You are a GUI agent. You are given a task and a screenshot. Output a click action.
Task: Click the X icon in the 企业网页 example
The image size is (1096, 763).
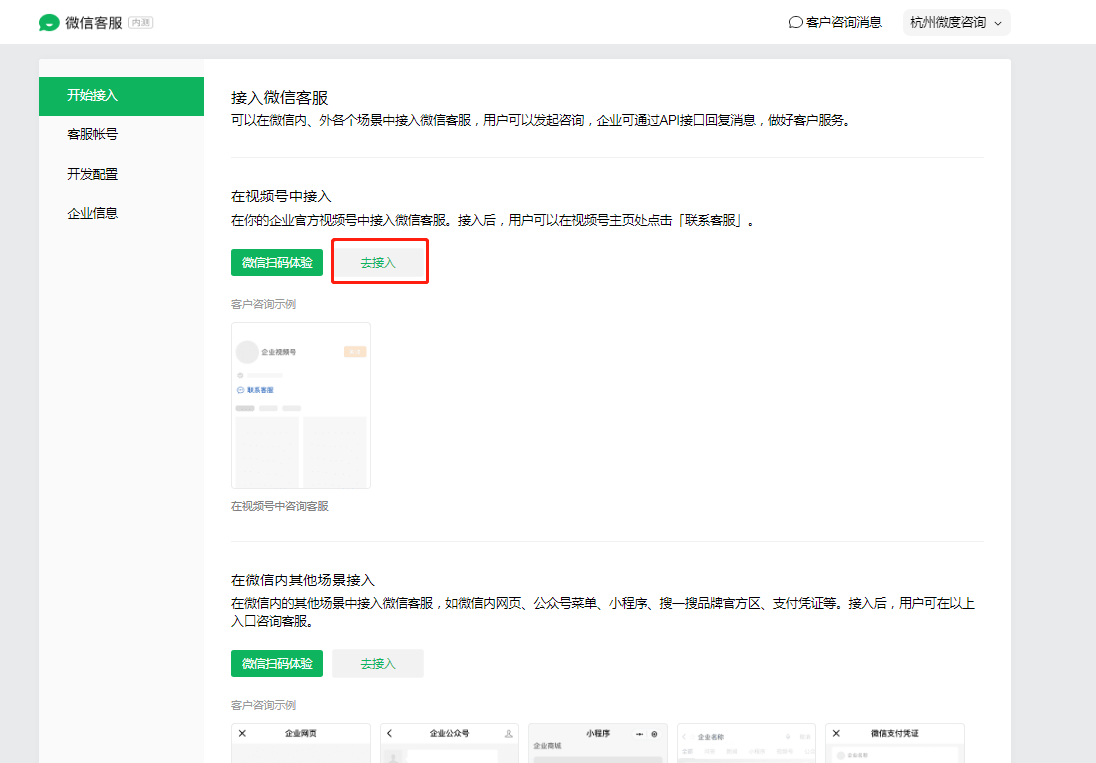pyautogui.click(x=243, y=734)
